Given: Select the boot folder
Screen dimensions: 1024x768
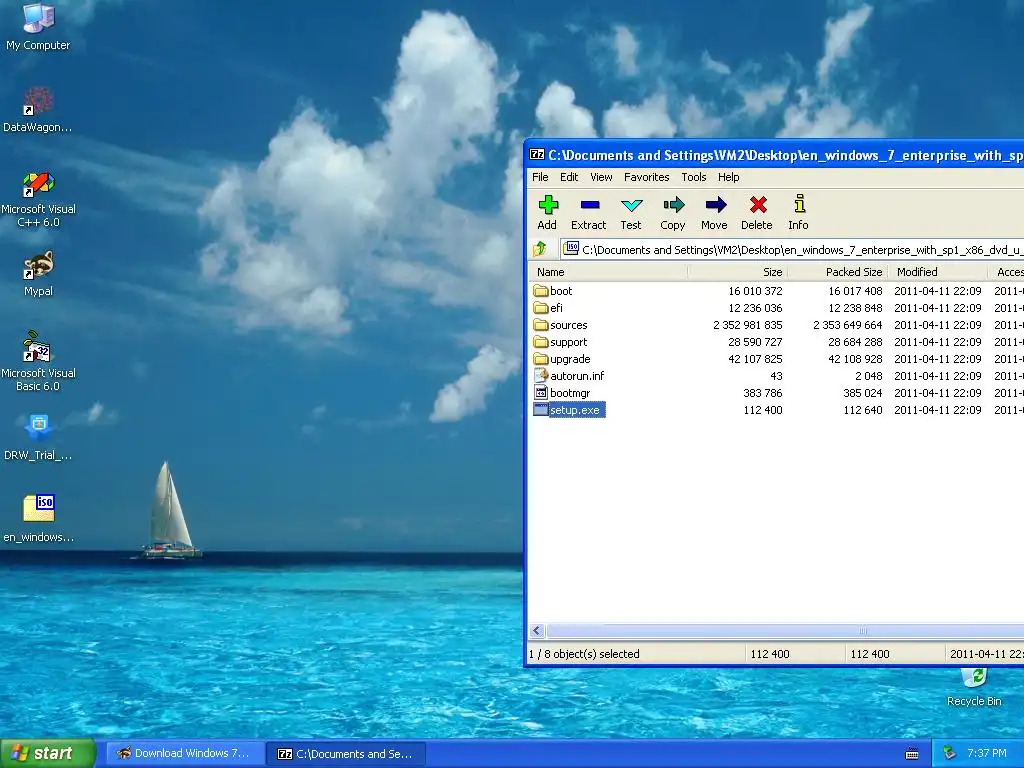Looking at the screenshot, I should (x=552, y=291).
